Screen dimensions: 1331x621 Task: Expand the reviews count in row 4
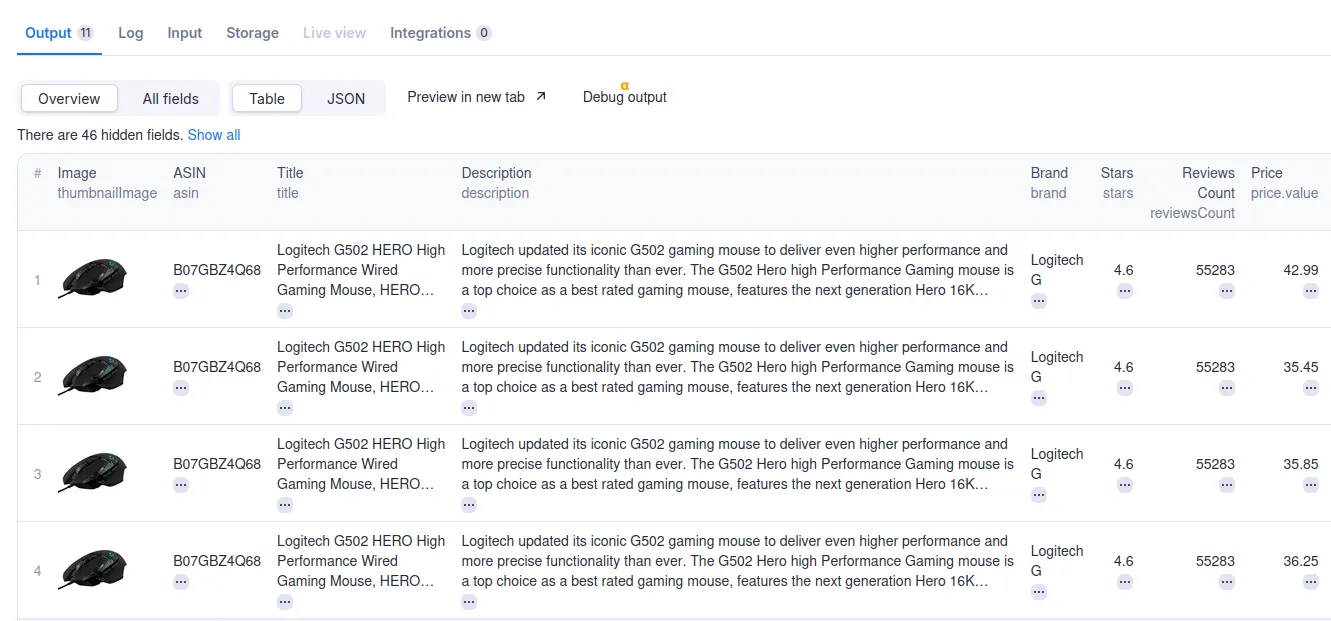pyautogui.click(x=1226, y=582)
